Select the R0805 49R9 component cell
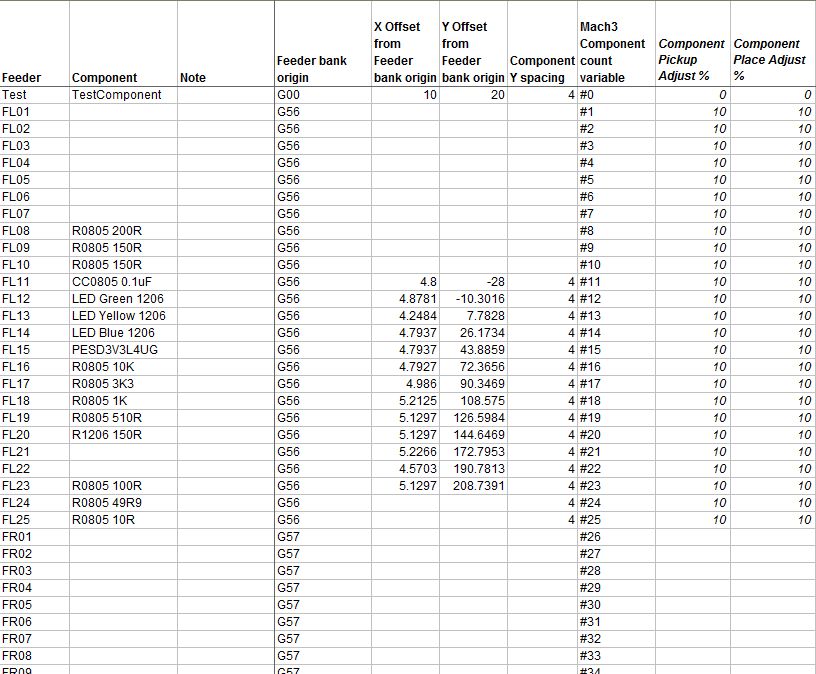 (x=108, y=503)
